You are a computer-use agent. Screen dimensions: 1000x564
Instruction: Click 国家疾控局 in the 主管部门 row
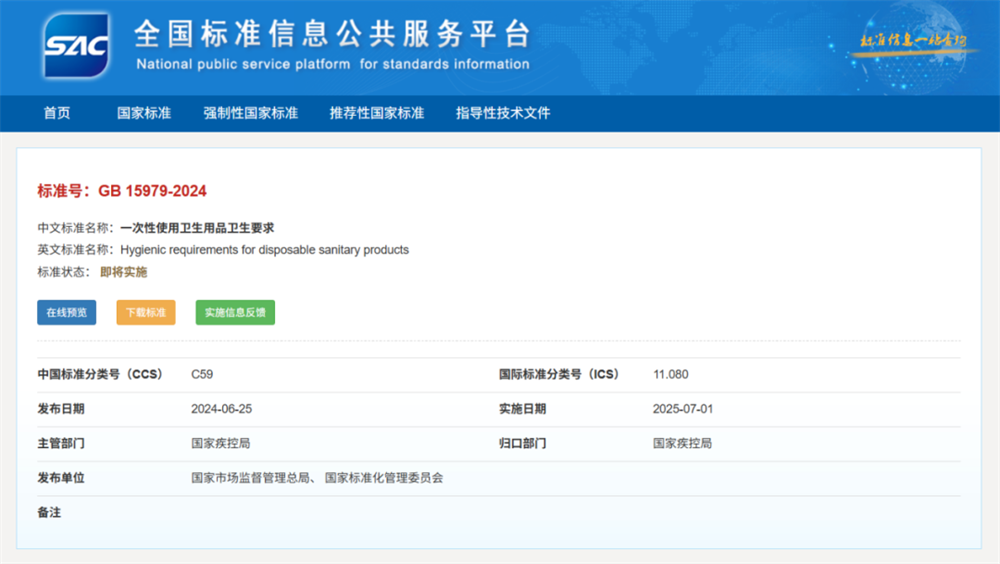tap(221, 443)
